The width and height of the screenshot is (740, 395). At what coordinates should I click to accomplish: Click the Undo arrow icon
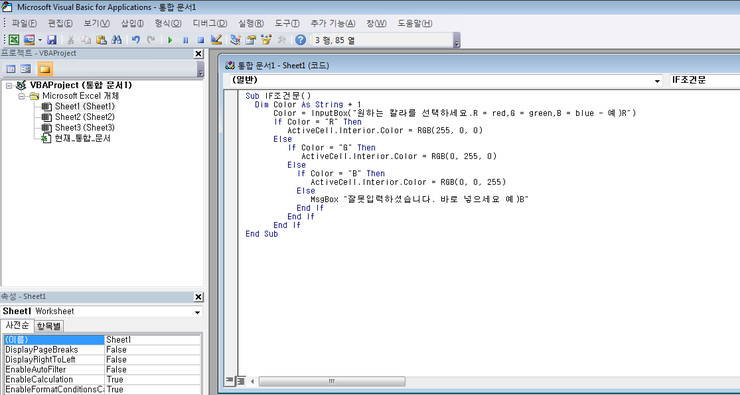point(136,40)
